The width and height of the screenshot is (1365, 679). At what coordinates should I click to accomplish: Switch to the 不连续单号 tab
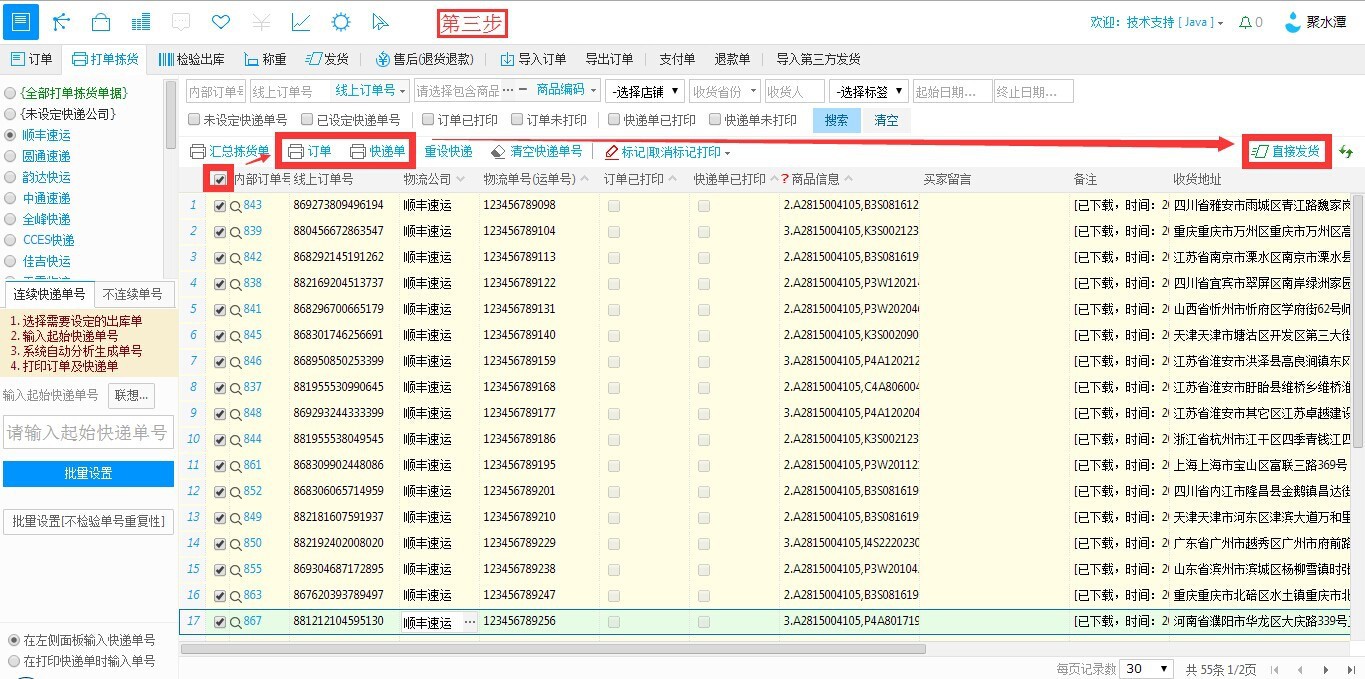click(x=133, y=294)
